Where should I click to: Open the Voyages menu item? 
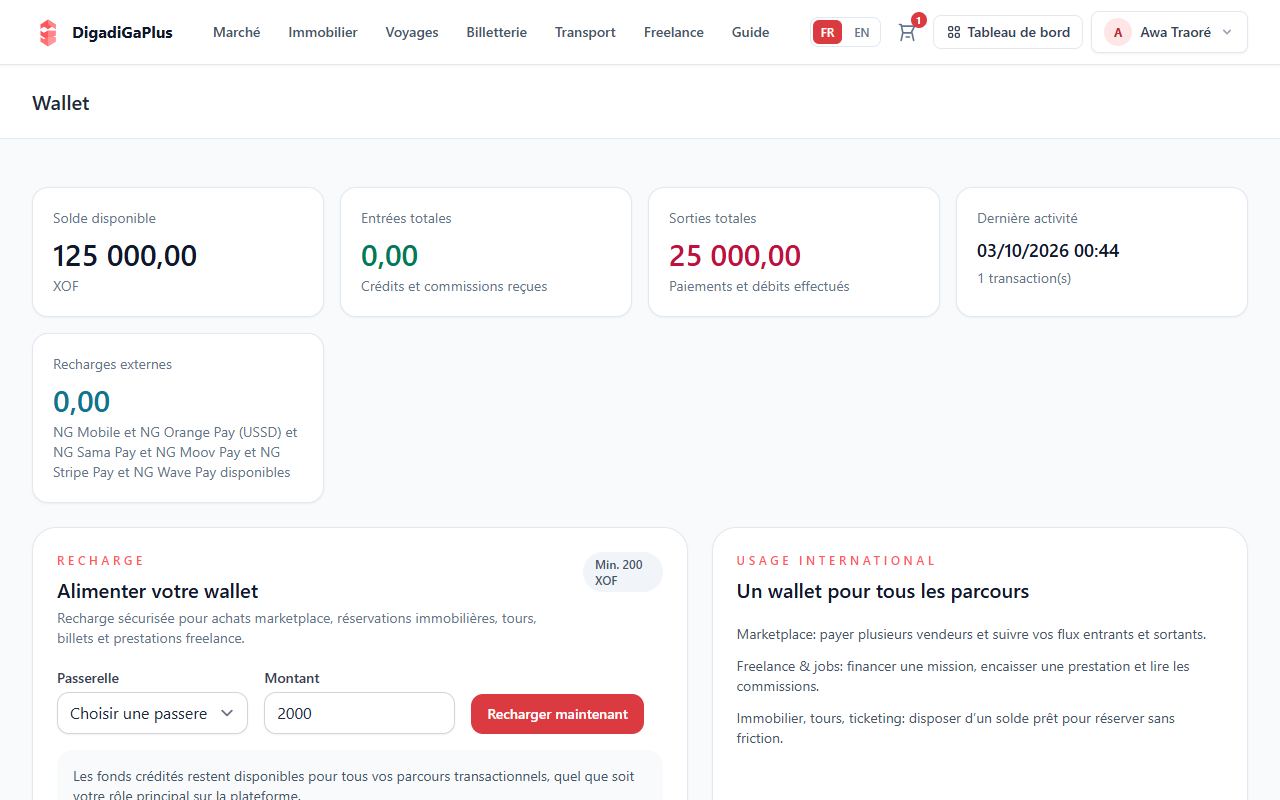412,32
